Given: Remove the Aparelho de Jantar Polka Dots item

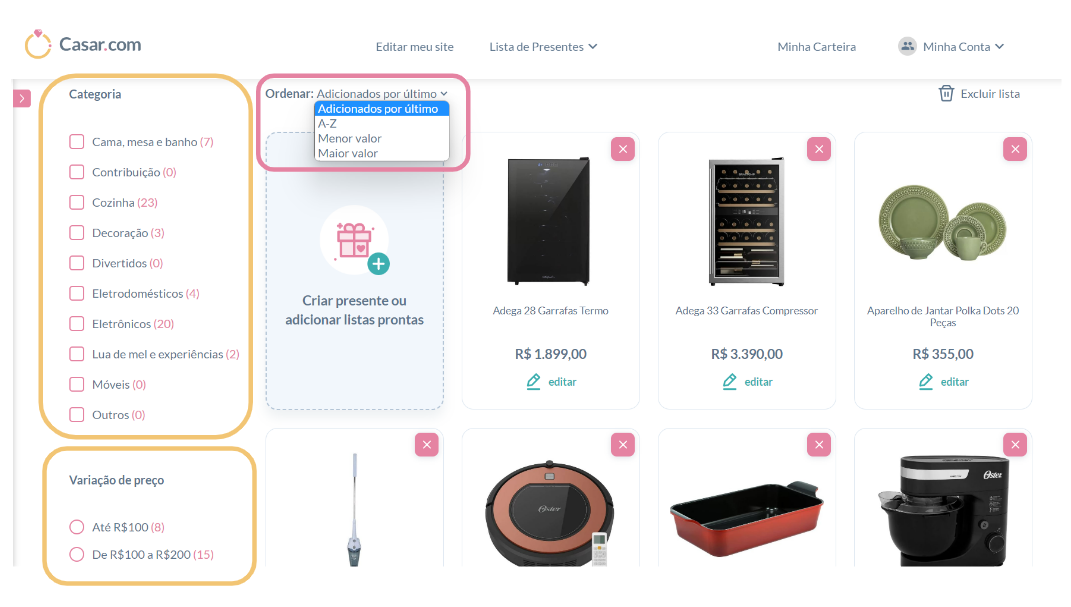Looking at the screenshot, I should [x=1015, y=149].
